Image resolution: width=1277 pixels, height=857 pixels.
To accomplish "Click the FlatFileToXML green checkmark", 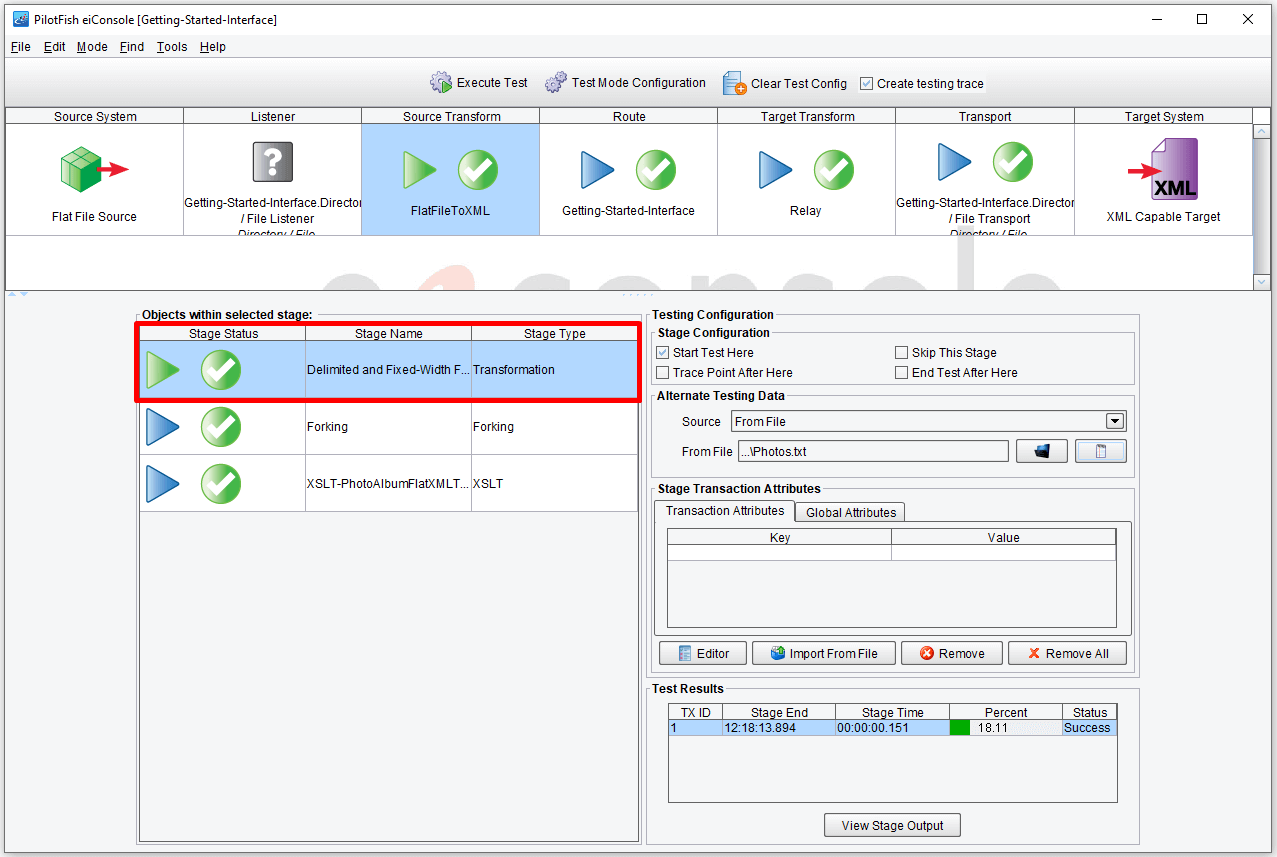I will [x=478, y=170].
